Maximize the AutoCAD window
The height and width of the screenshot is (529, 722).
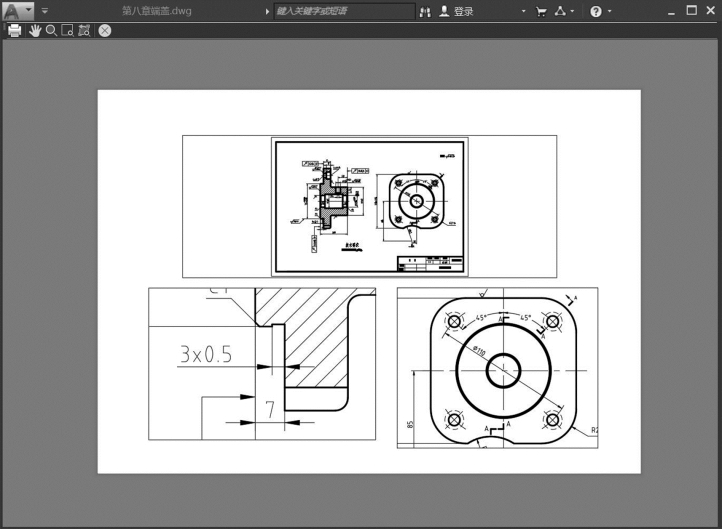(691, 11)
